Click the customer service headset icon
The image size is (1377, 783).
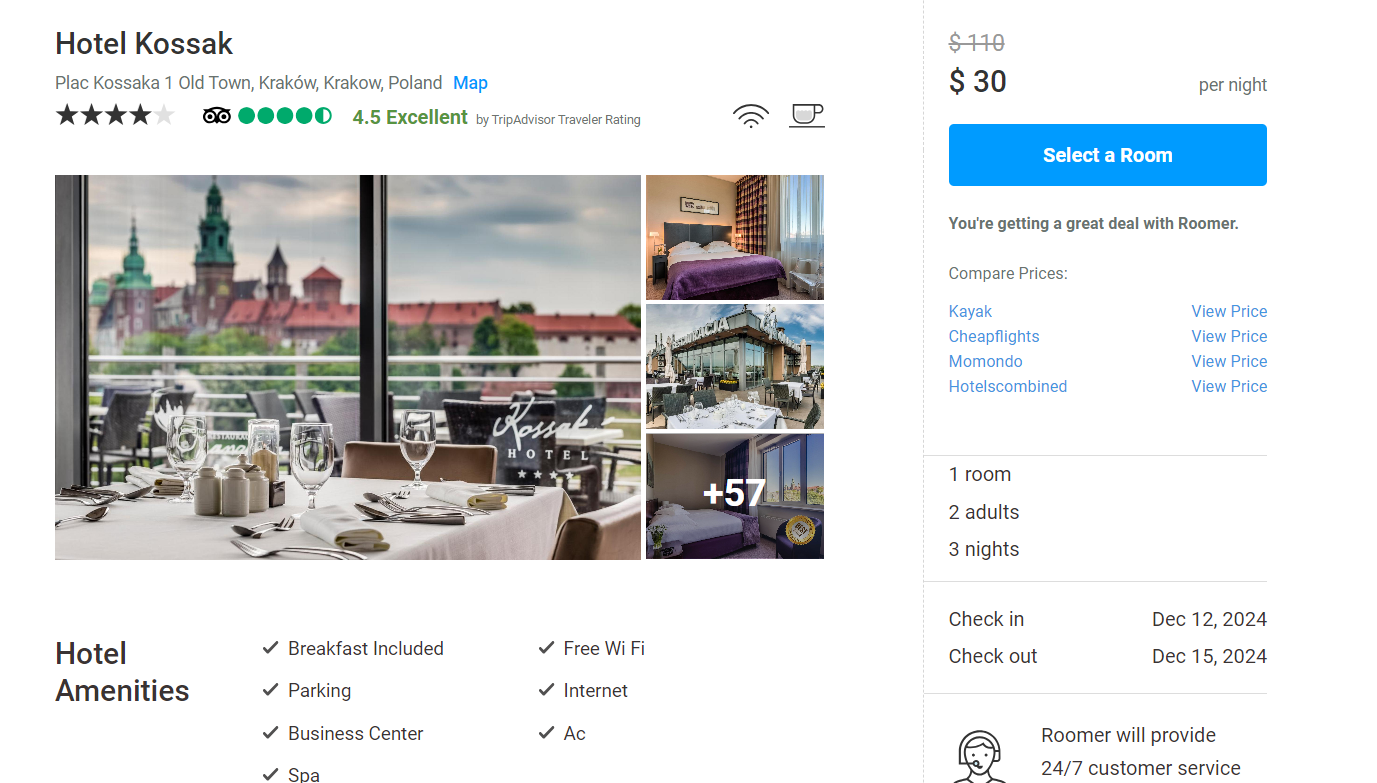[980, 756]
